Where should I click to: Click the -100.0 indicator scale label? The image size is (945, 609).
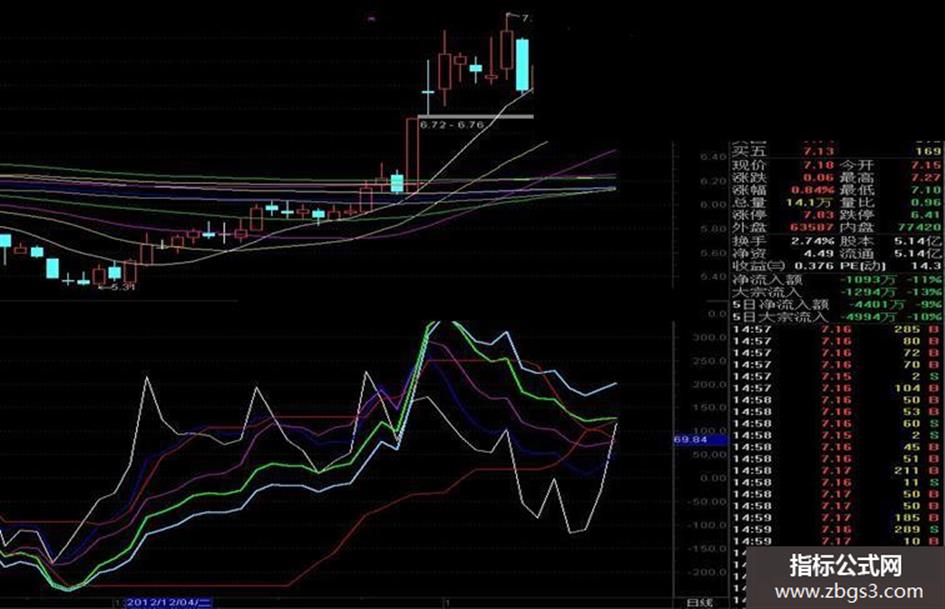click(707, 525)
